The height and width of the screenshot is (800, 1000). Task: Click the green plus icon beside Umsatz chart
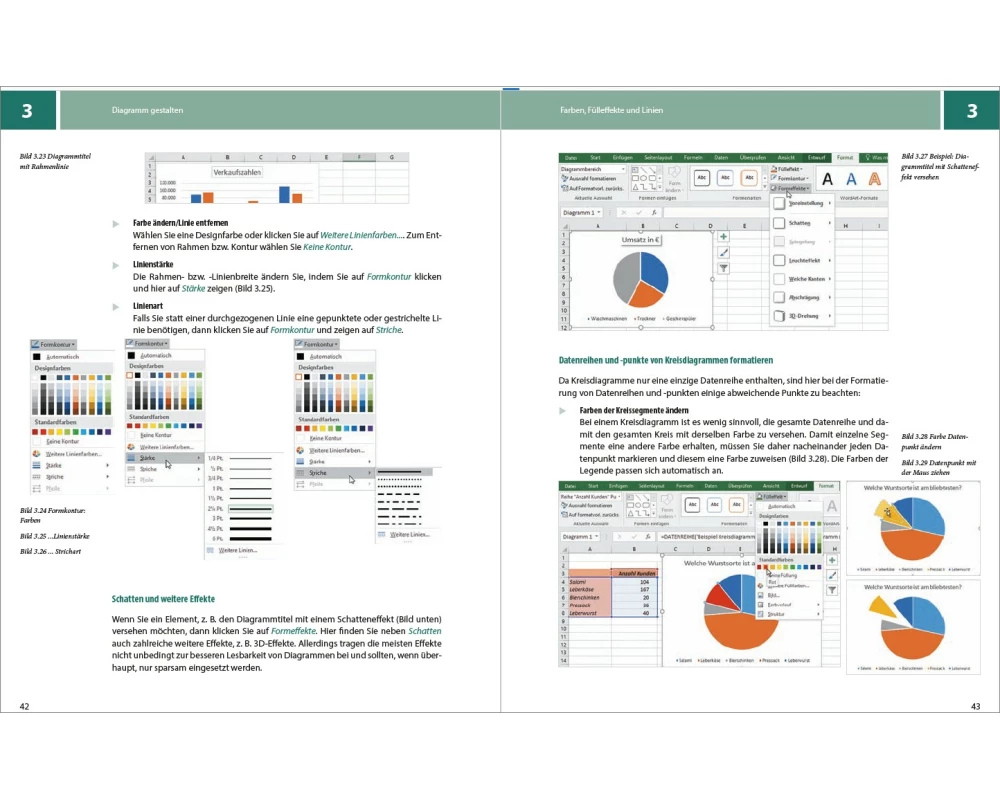point(723,236)
